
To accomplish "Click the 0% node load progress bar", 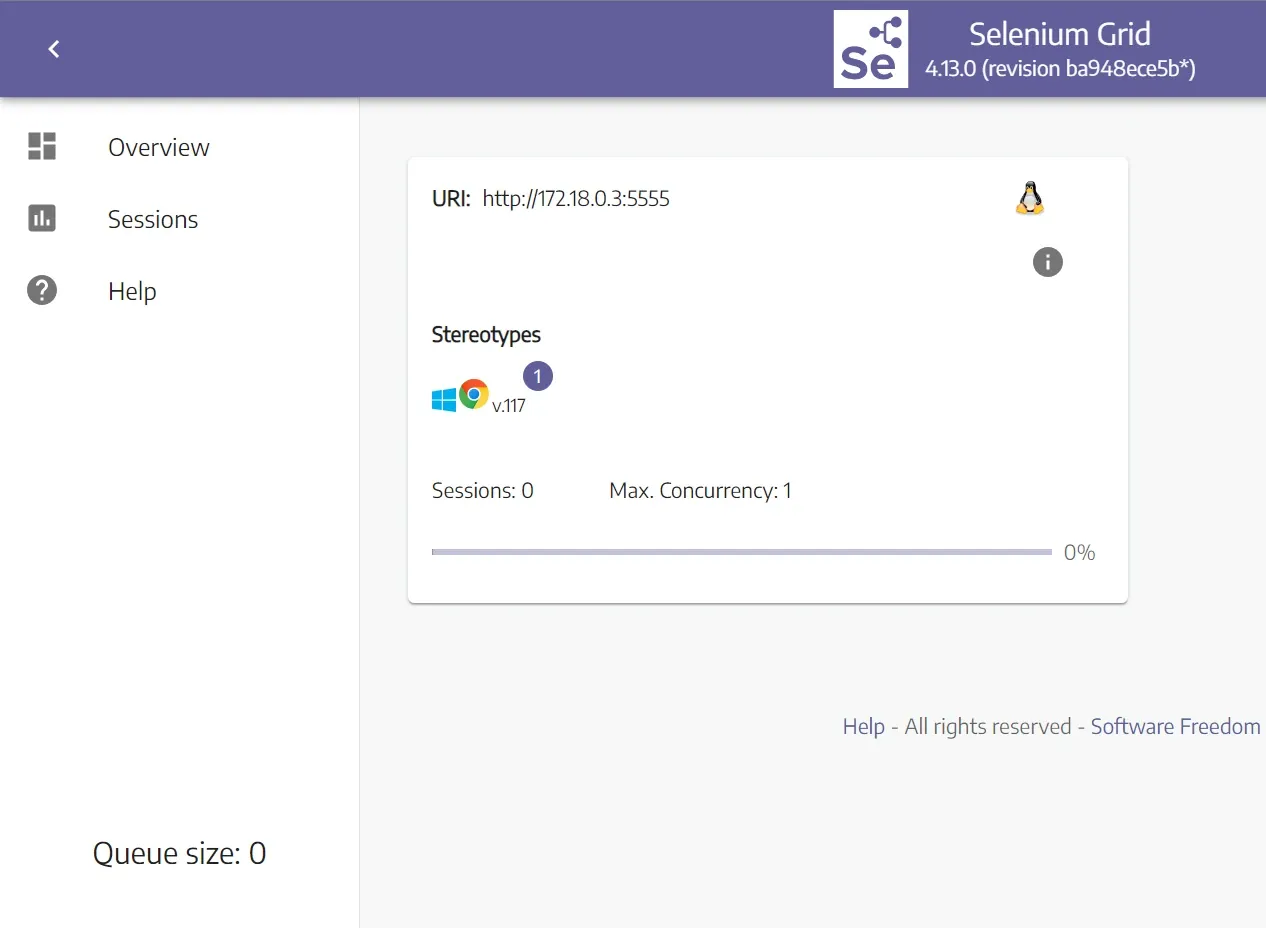I will pyautogui.click(x=741, y=551).
